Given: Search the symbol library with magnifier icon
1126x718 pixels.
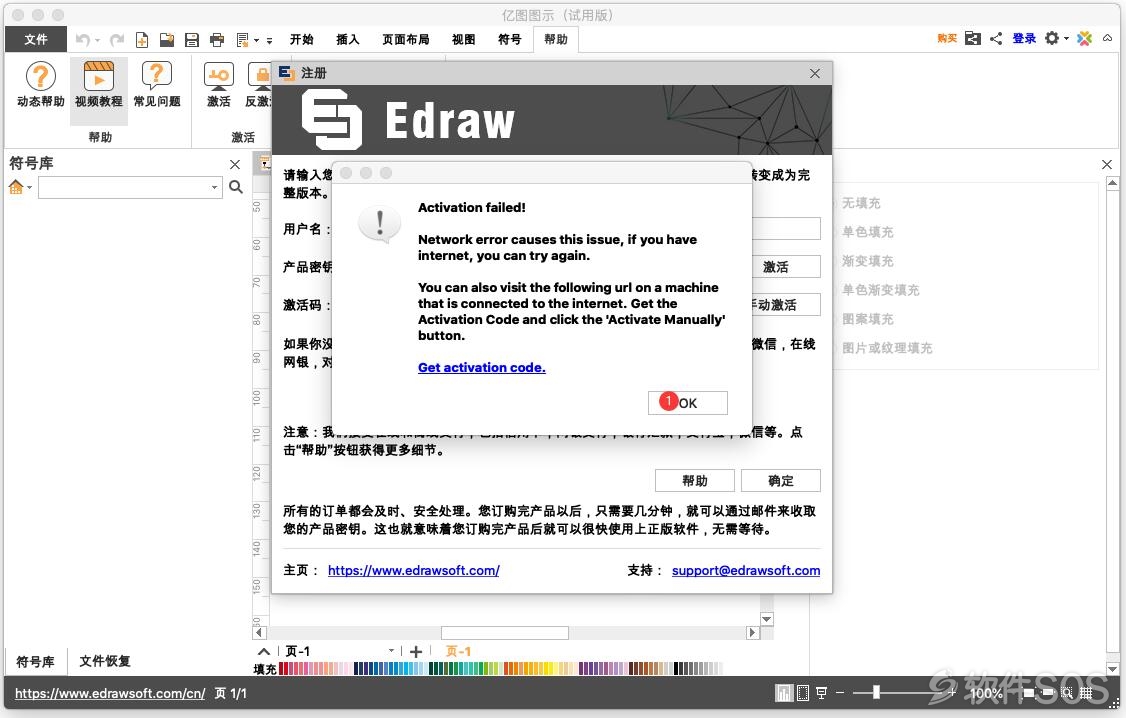Looking at the screenshot, I should coord(236,187).
